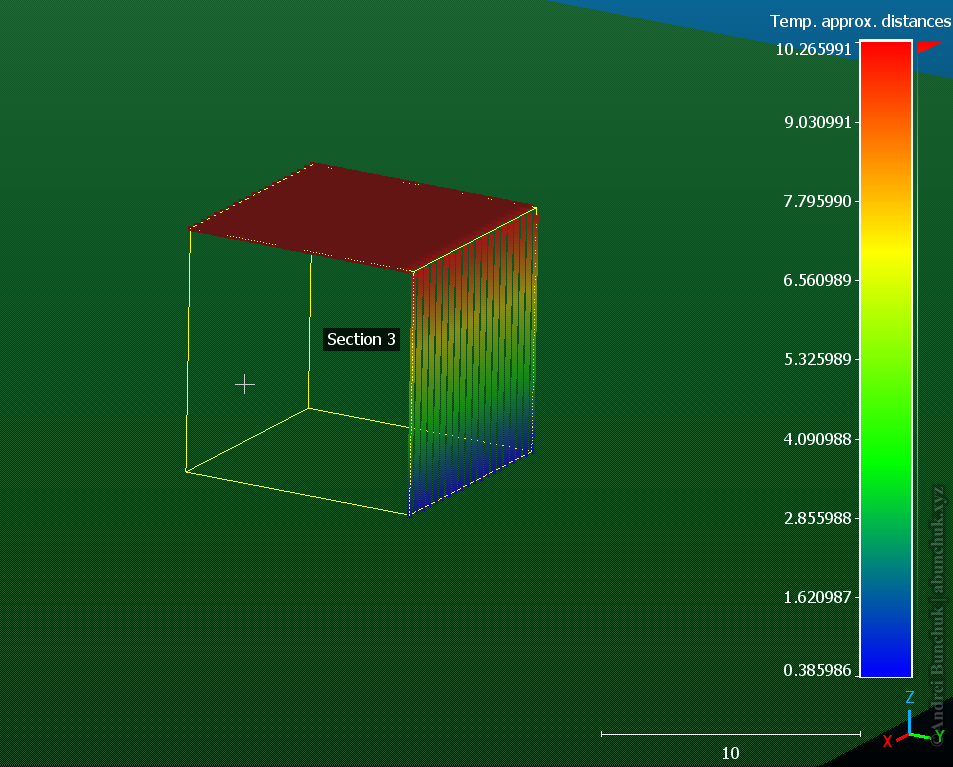This screenshot has width=953, height=767.
Task: Click the minimum value 0.385986
Action: coord(817,670)
